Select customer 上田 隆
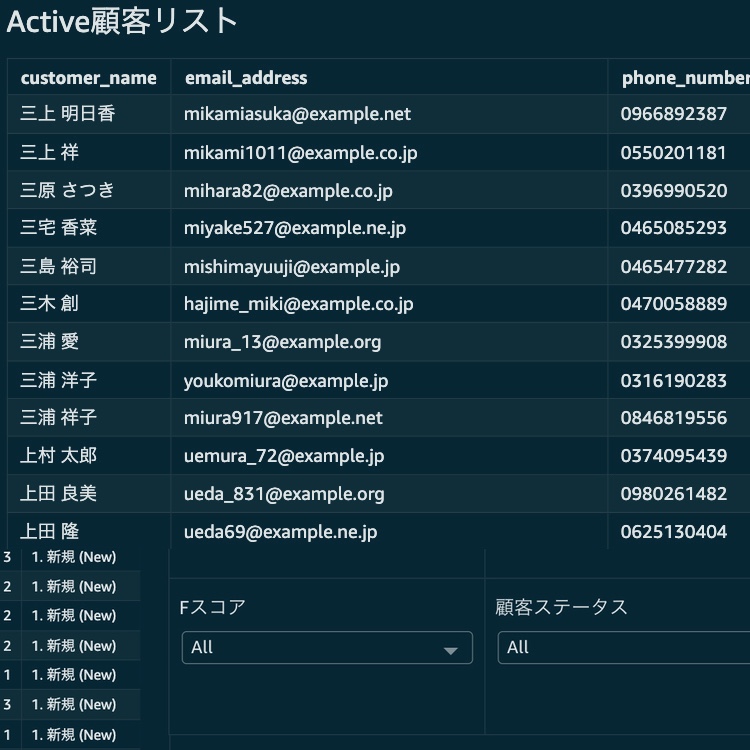The height and width of the screenshot is (750, 750). 49,532
